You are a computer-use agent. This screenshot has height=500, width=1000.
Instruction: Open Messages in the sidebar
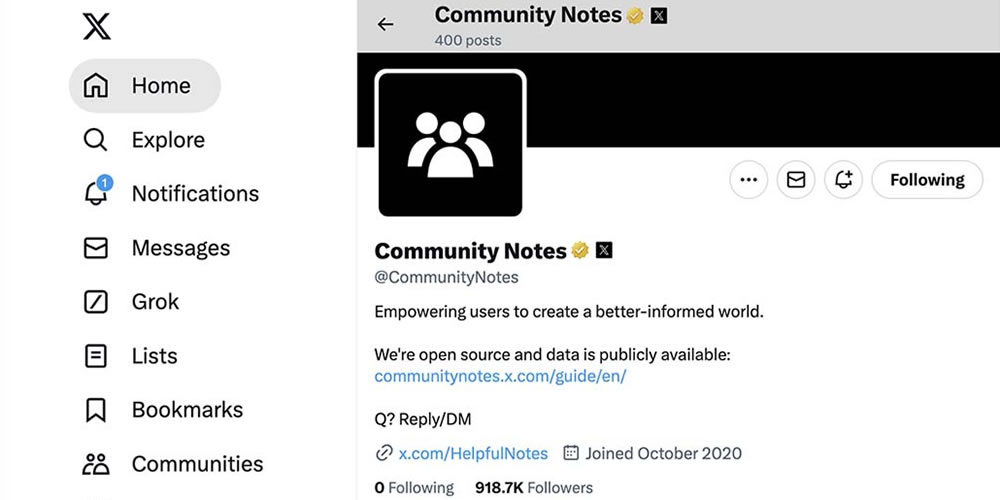[156, 247]
